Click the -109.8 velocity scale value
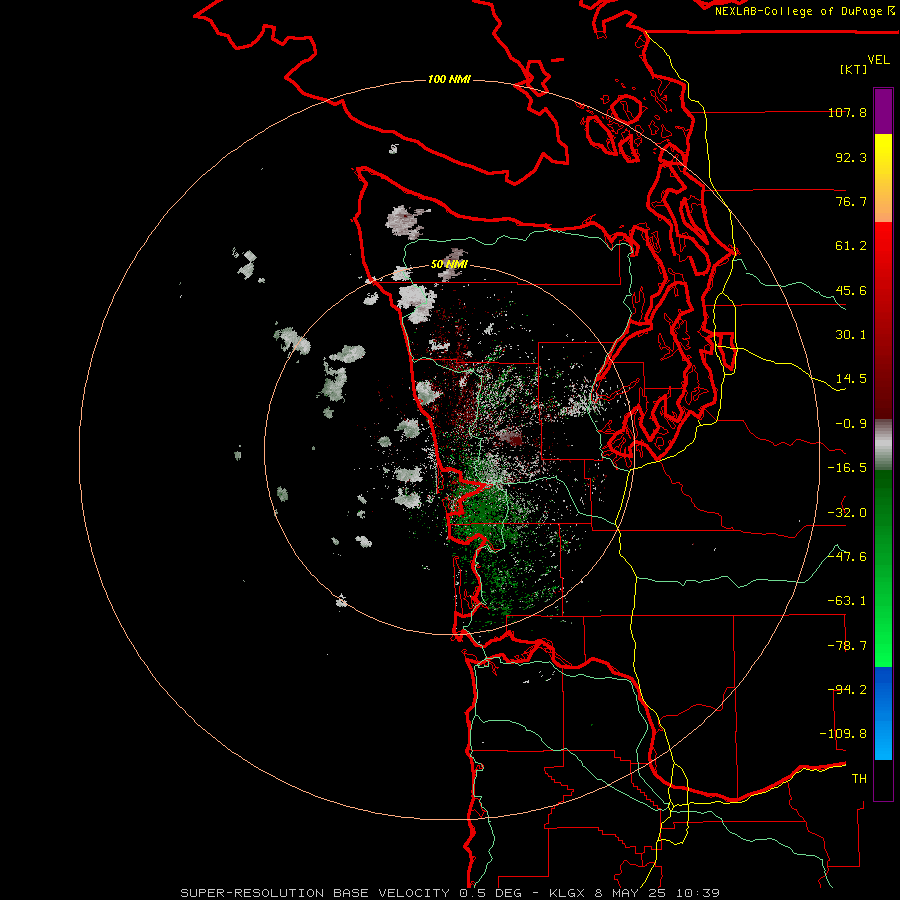The width and height of the screenshot is (900, 900). 843,734
